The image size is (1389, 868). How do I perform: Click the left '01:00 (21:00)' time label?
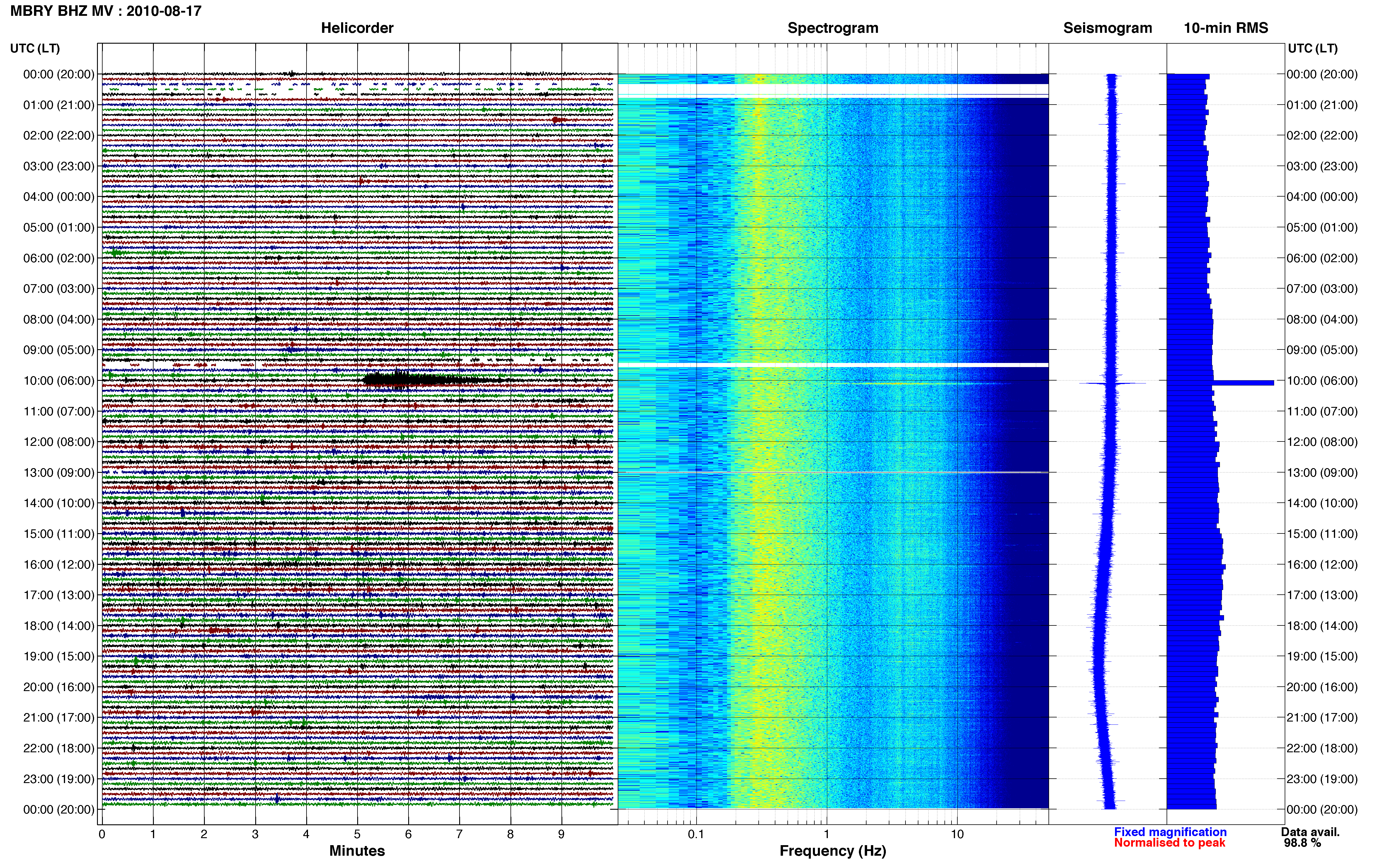(x=59, y=105)
